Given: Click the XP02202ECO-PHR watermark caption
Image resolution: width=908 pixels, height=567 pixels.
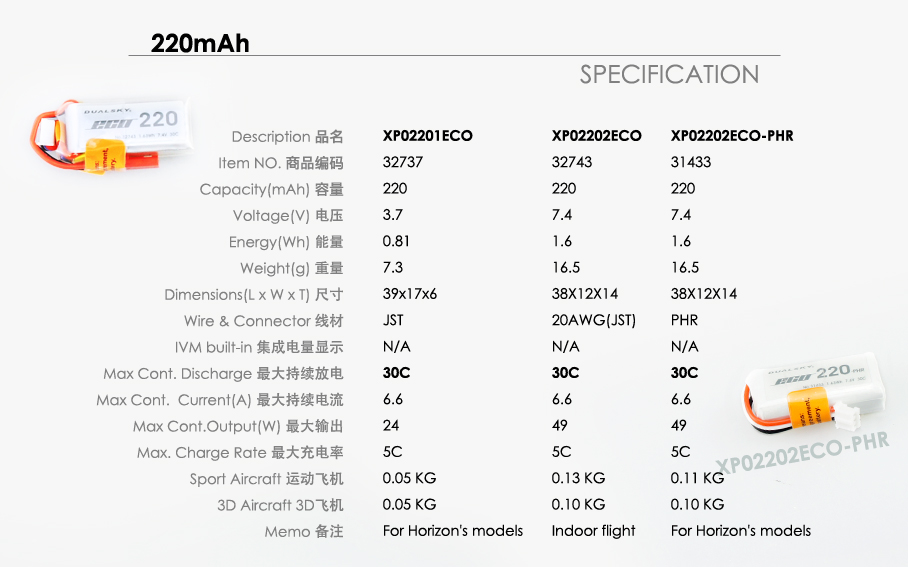Looking at the screenshot, I should tap(803, 450).
